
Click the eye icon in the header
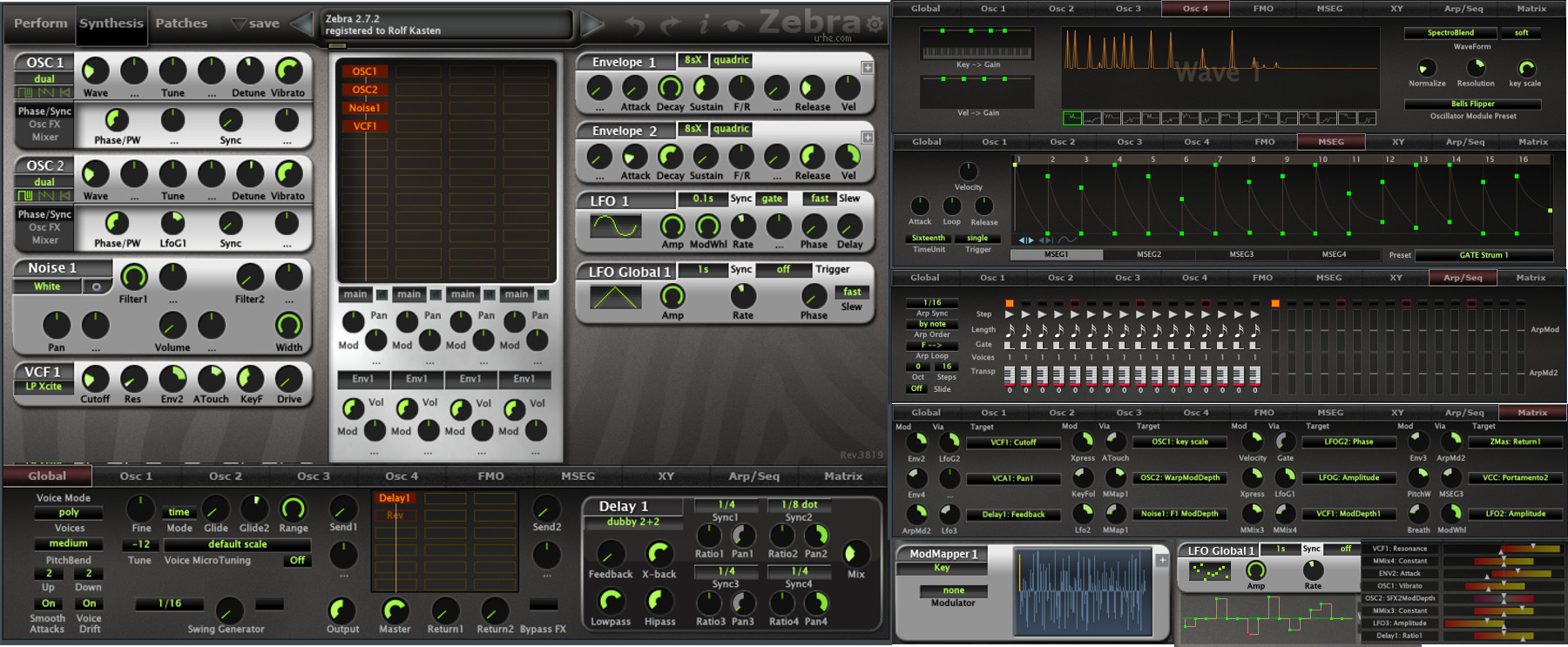click(734, 25)
